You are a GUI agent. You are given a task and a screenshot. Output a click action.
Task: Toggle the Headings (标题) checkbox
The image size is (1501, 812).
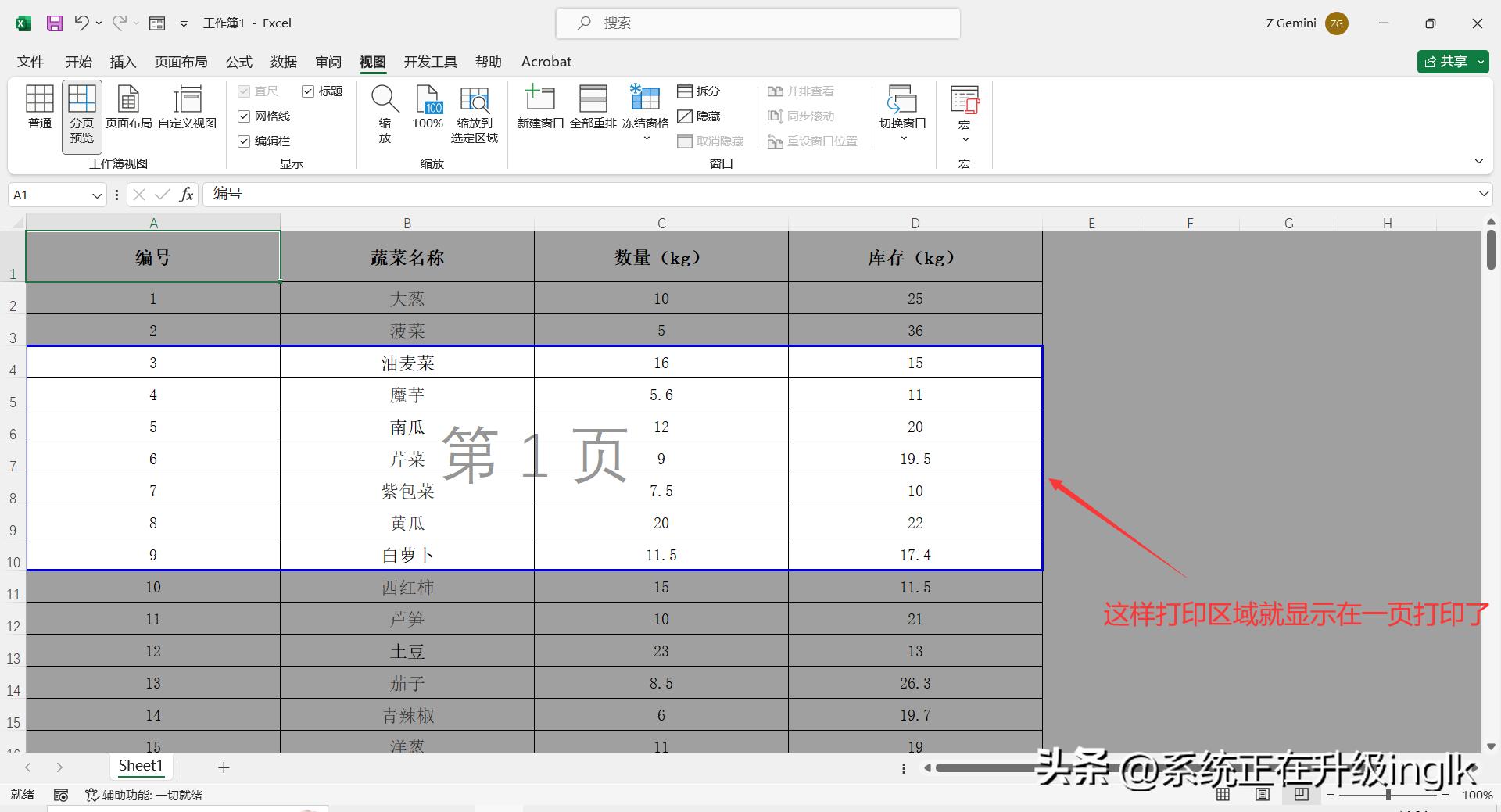[x=308, y=91]
